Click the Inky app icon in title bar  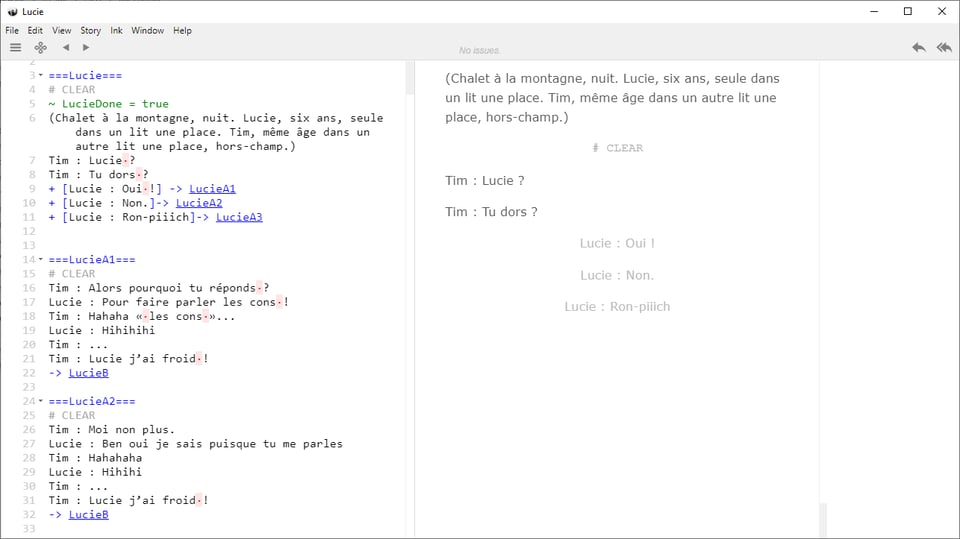point(11,11)
